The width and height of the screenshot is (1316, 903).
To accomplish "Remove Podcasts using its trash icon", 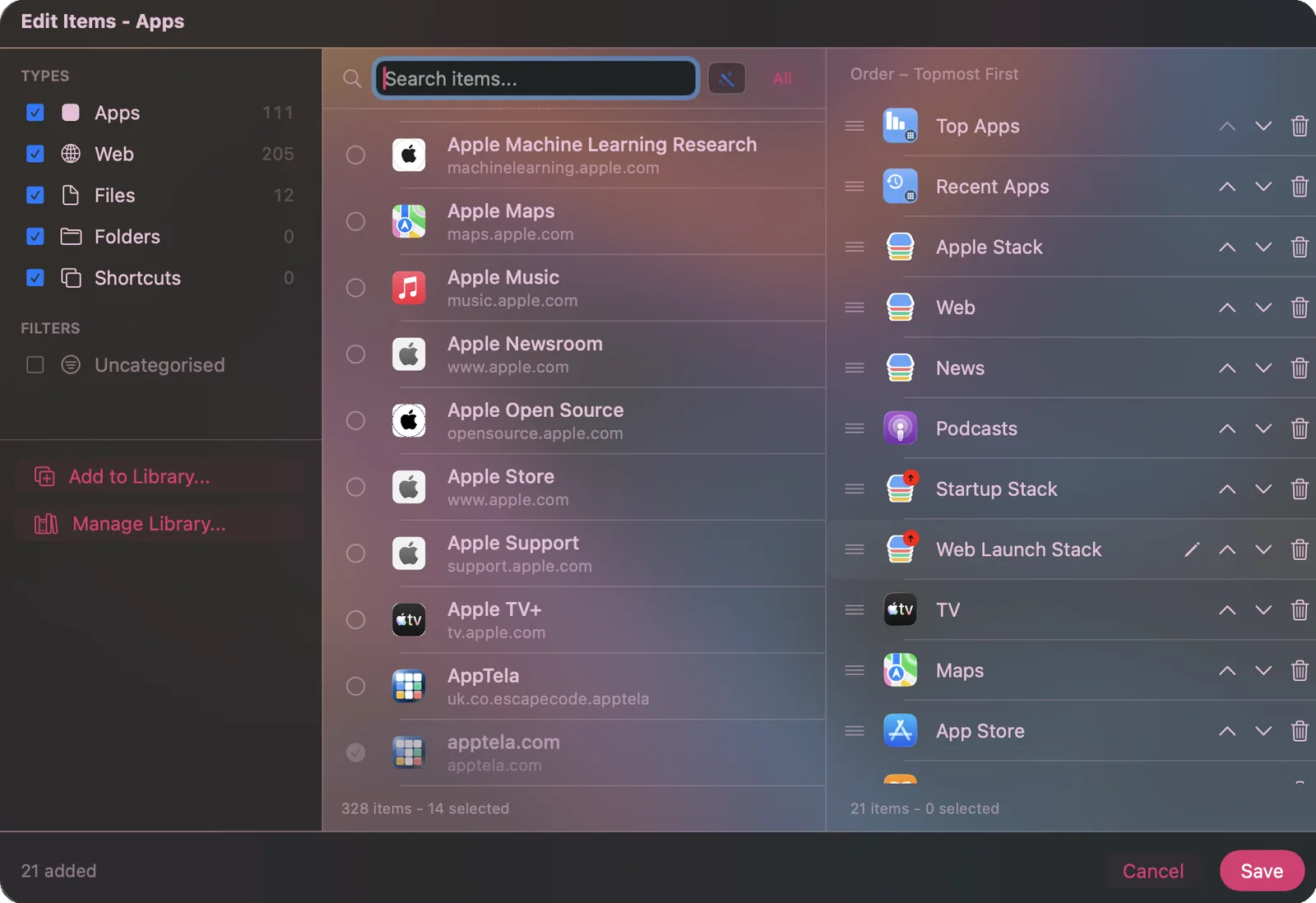I will coord(1300,428).
